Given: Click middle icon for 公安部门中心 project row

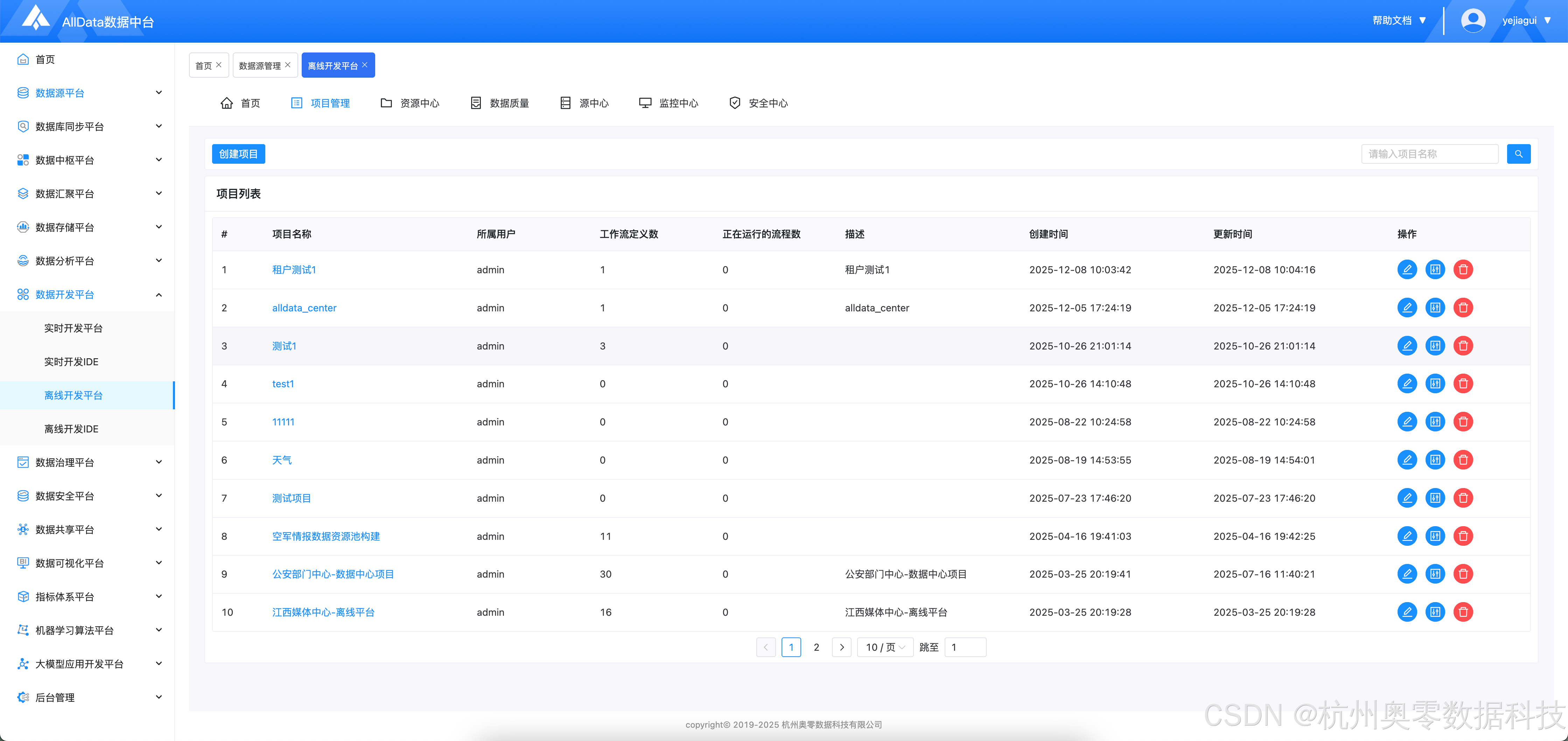Looking at the screenshot, I should pyautogui.click(x=1435, y=574).
